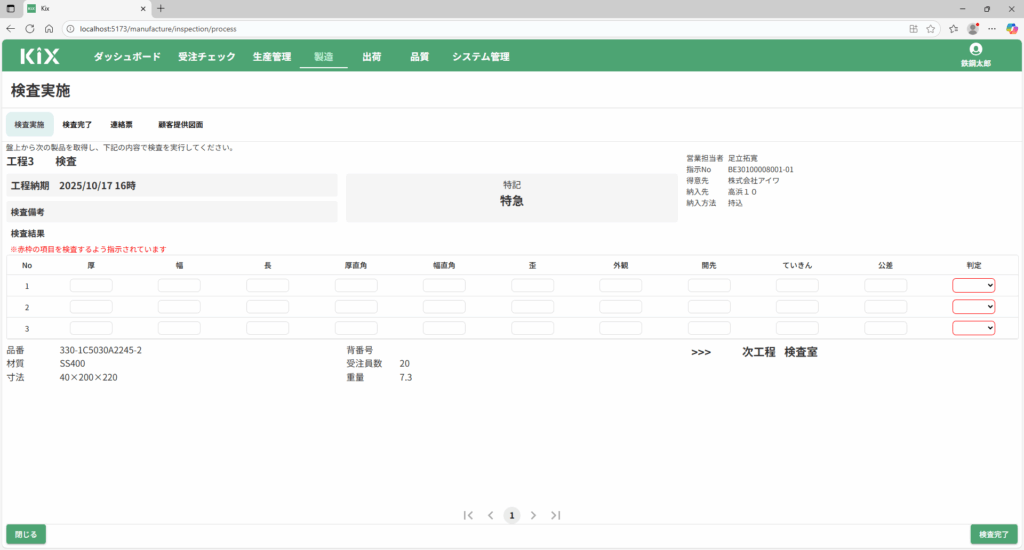Add page to favorites with star icon
This screenshot has width=1024, height=550.
tap(931, 29)
